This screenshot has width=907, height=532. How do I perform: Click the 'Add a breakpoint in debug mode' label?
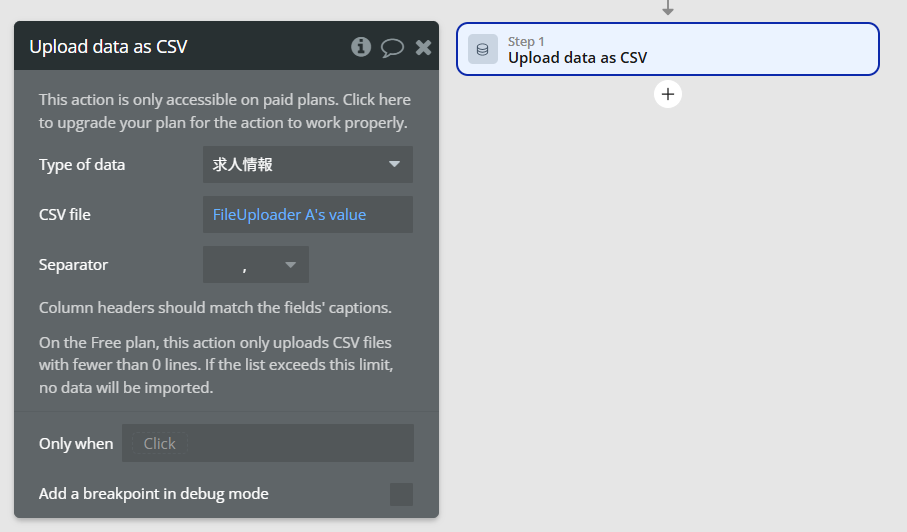[x=154, y=494]
